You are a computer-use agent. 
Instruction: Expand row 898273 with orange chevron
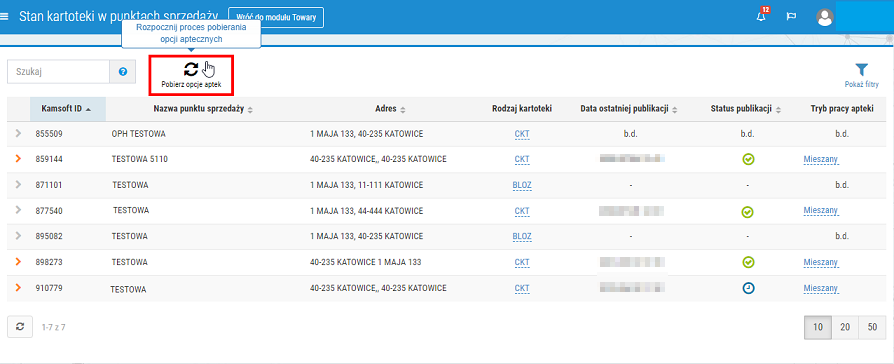[18, 262]
